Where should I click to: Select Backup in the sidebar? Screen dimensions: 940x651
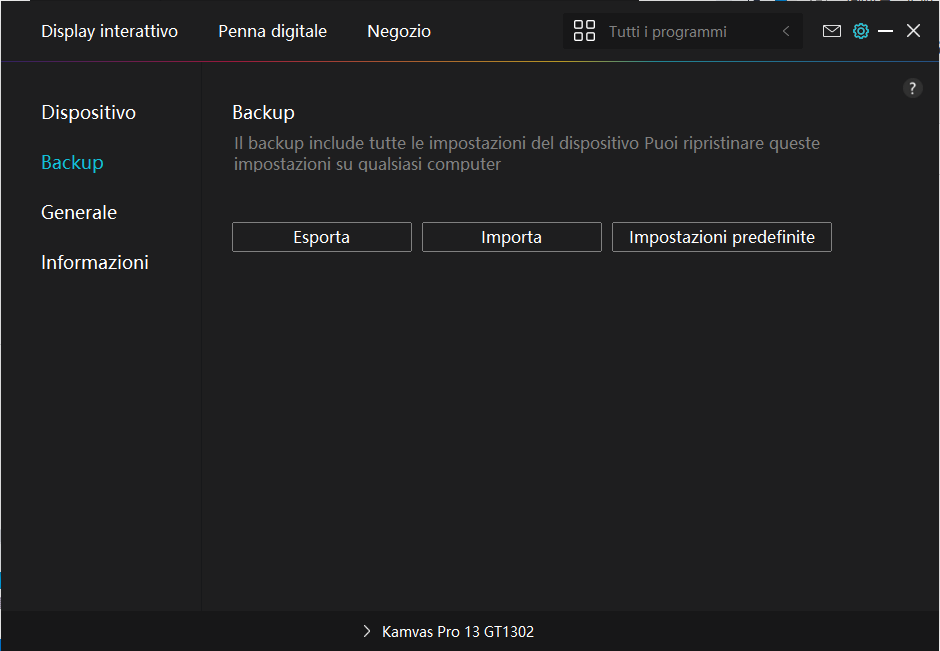pos(72,162)
